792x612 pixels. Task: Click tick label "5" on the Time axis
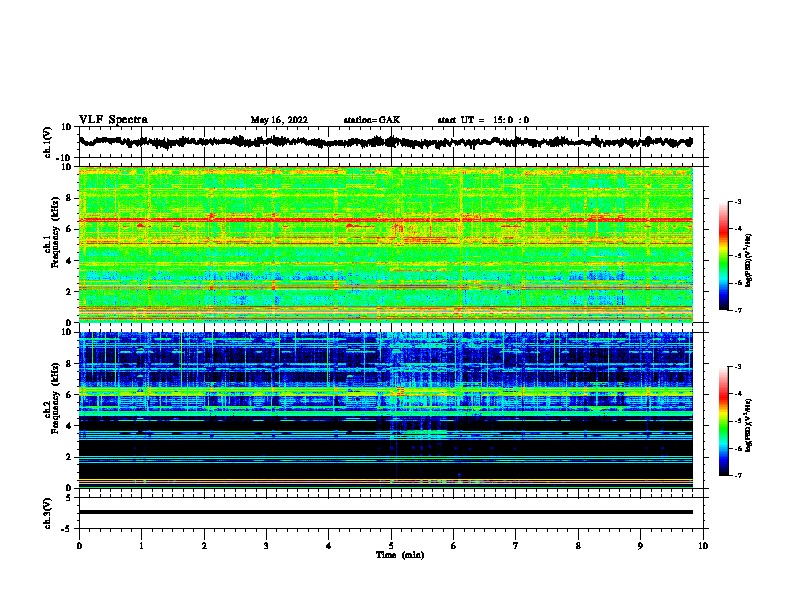click(391, 546)
